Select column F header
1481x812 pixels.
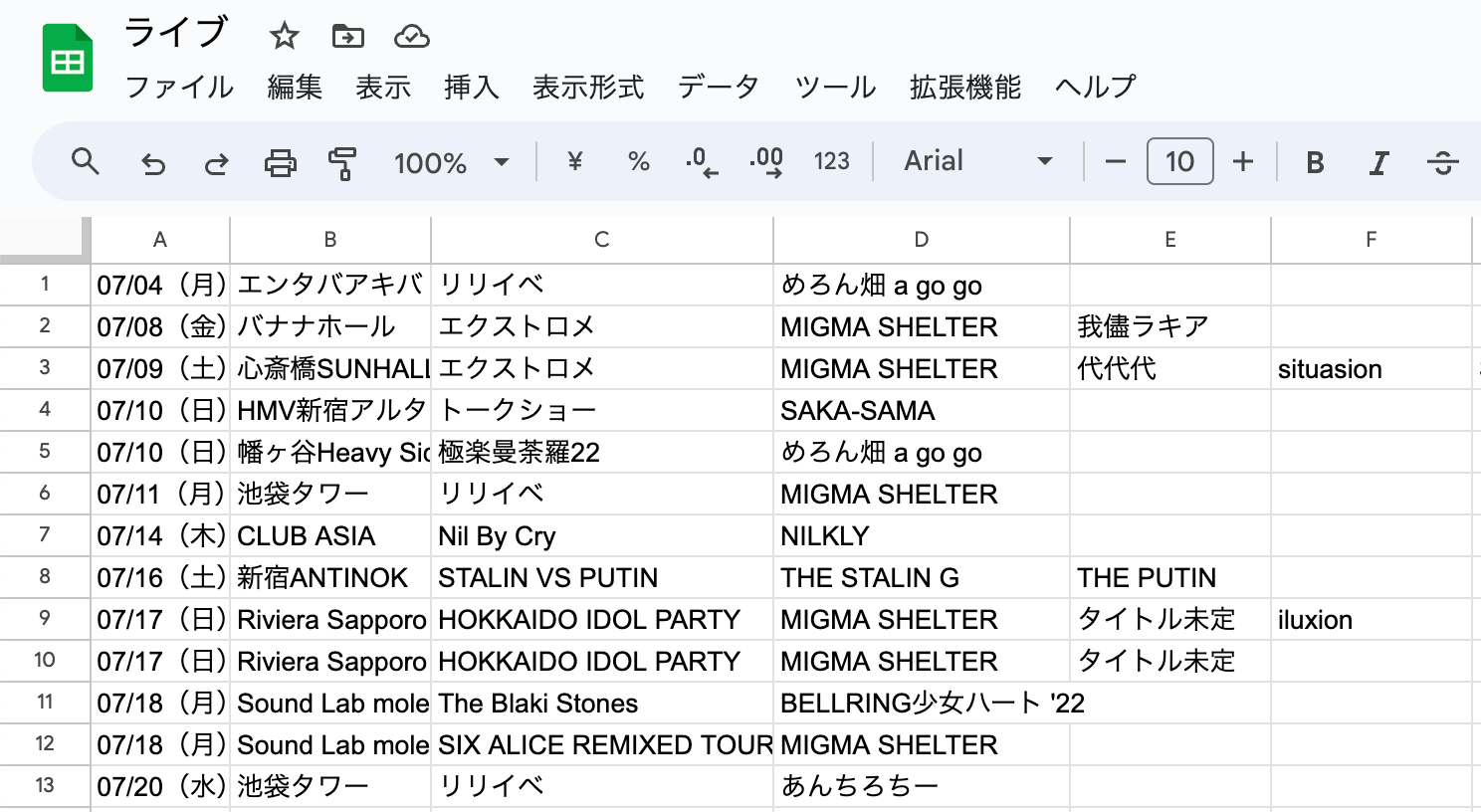pyautogui.click(x=1372, y=240)
